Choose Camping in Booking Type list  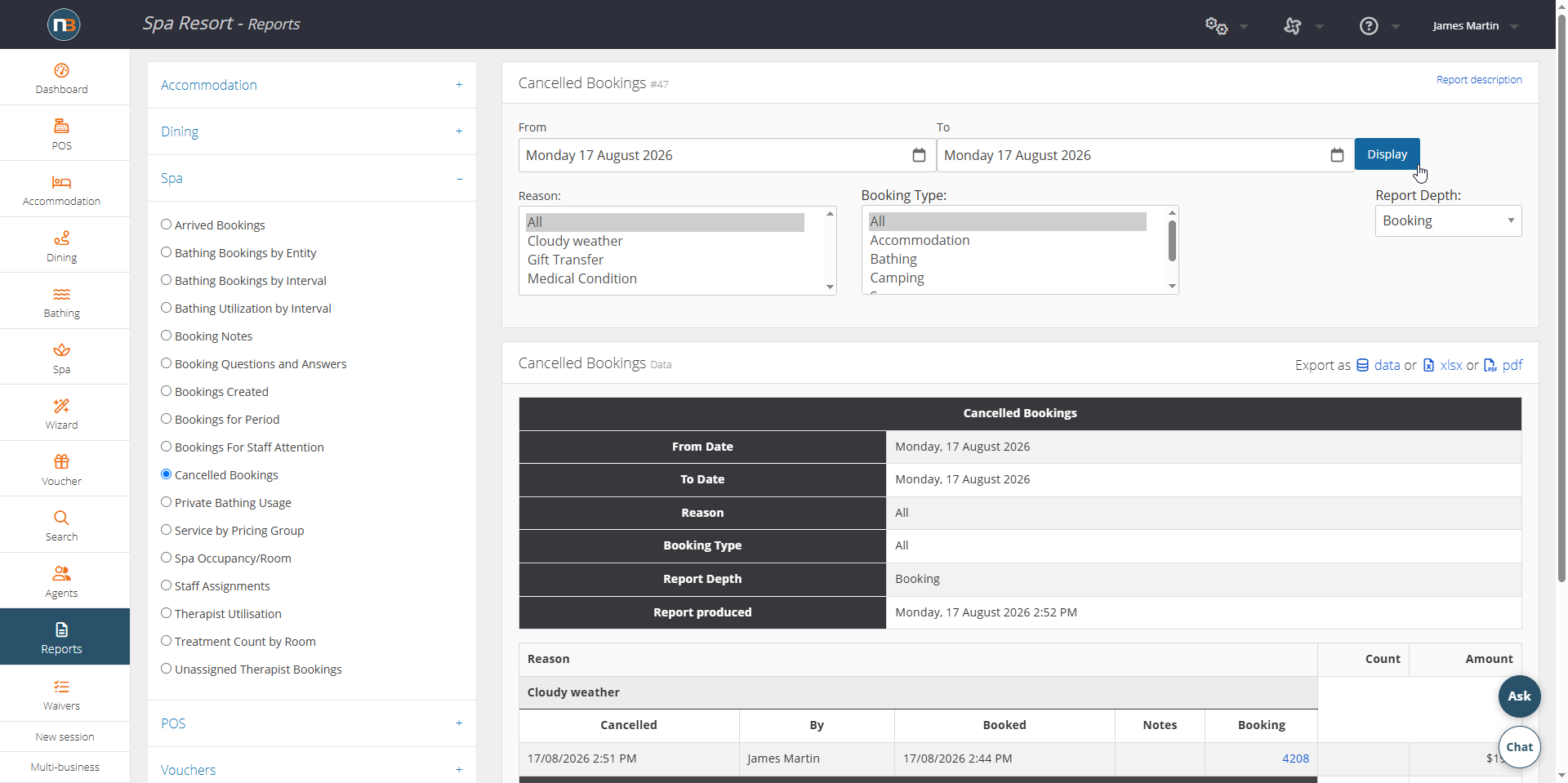pyautogui.click(x=1007, y=278)
